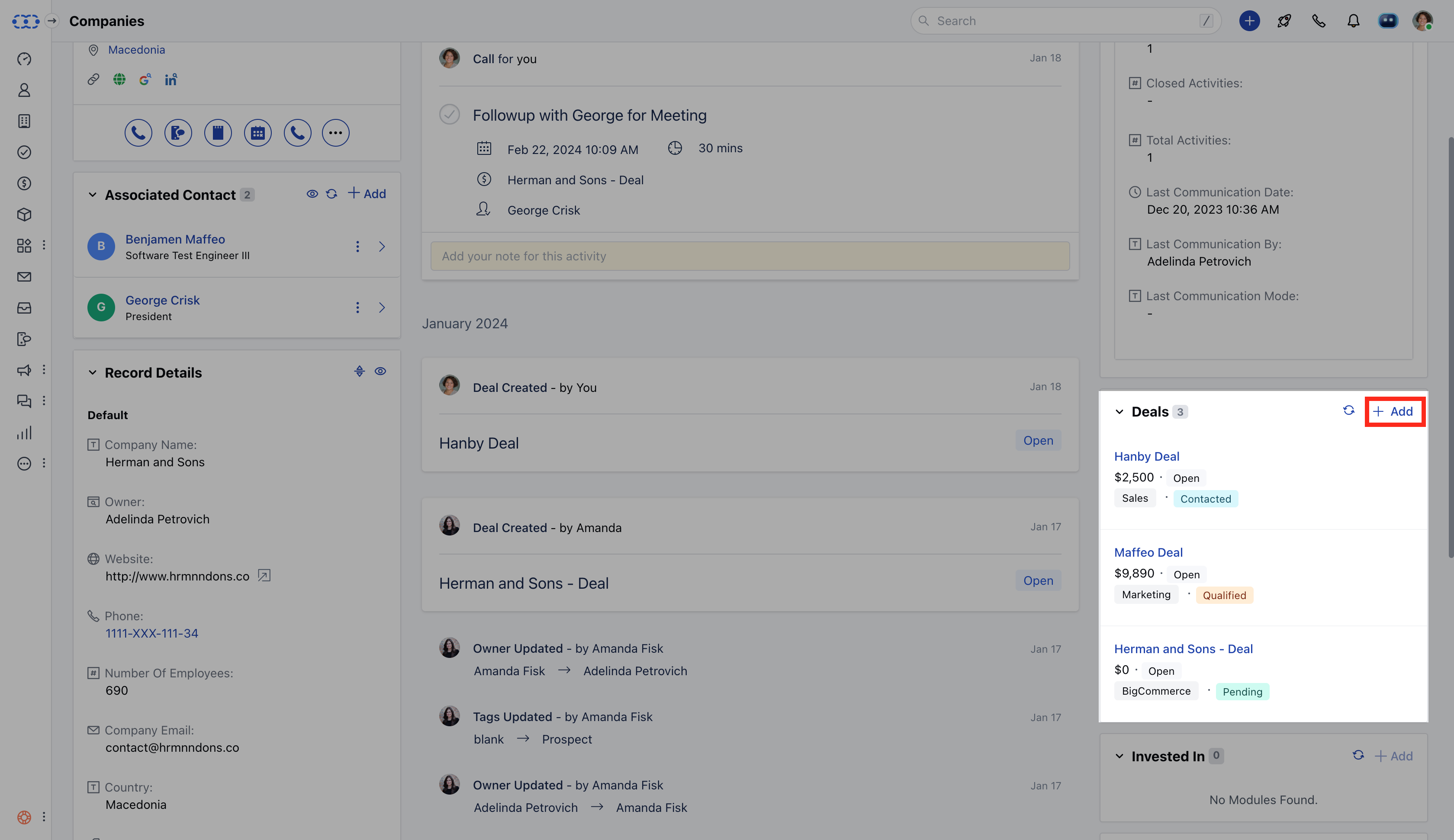Open the email envelope icon in sidebar
The image size is (1454, 840).
(x=24, y=277)
